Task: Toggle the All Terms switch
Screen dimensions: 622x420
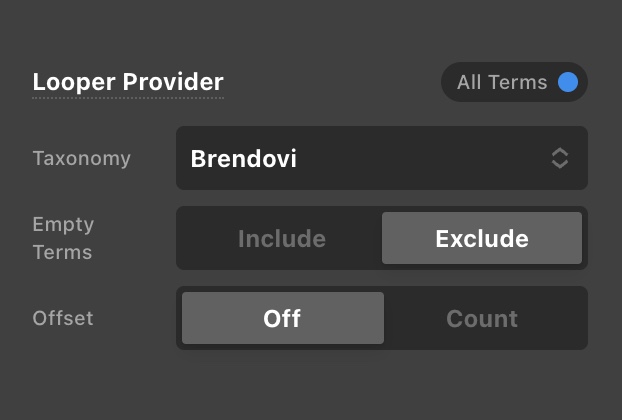Action: pos(514,82)
